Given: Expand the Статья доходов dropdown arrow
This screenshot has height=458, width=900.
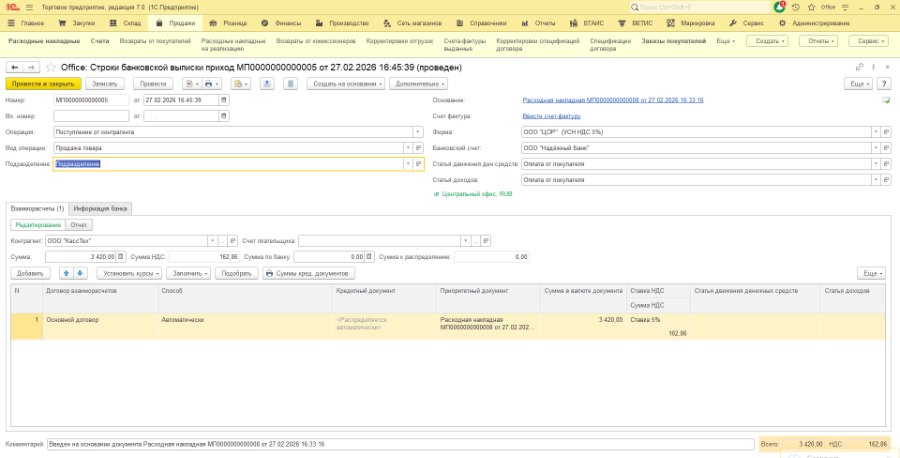Looking at the screenshot, I should 876,180.
